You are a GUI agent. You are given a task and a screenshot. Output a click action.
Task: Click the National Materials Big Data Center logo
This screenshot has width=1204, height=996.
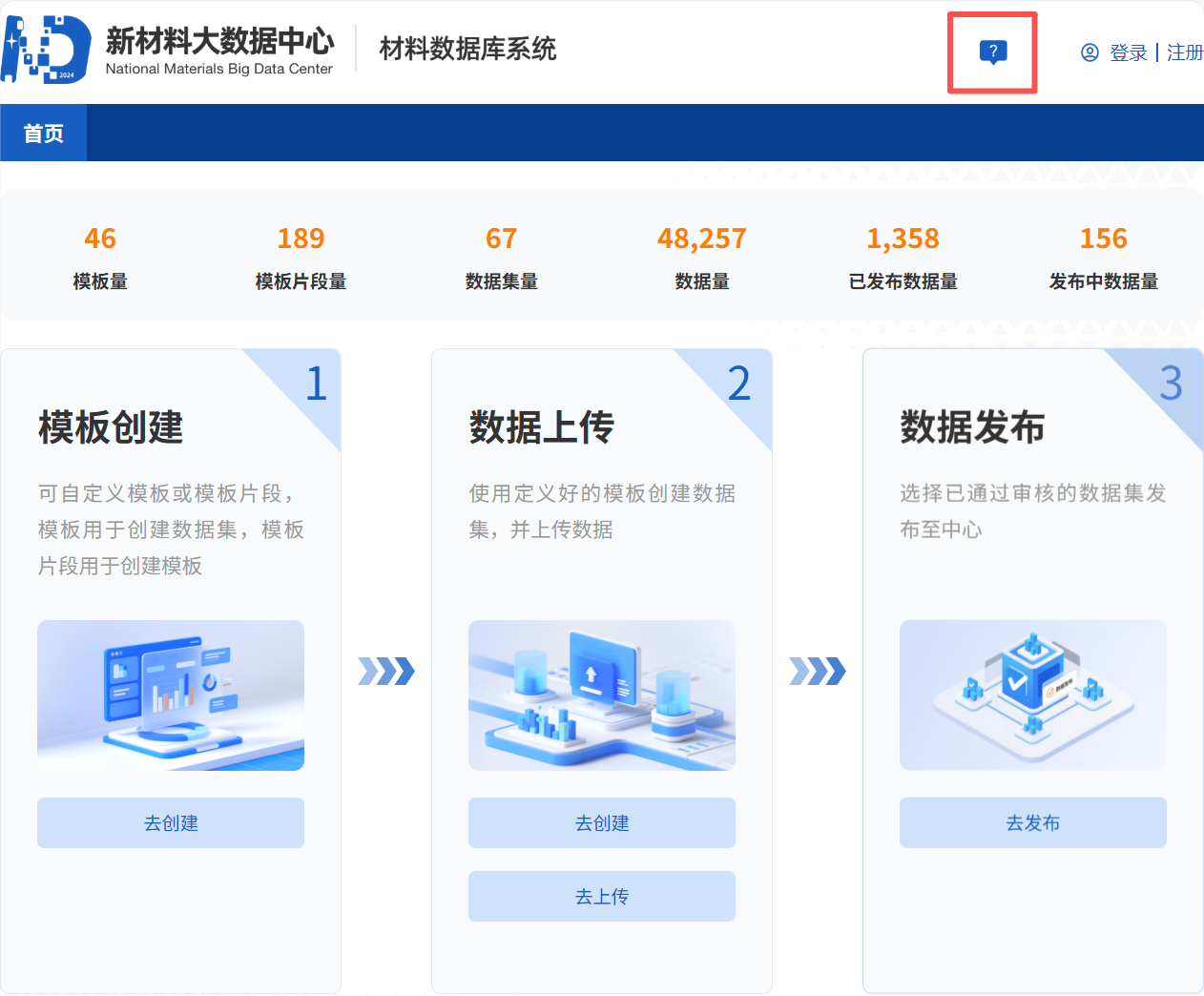pyautogui.click(x=46, y=50)
